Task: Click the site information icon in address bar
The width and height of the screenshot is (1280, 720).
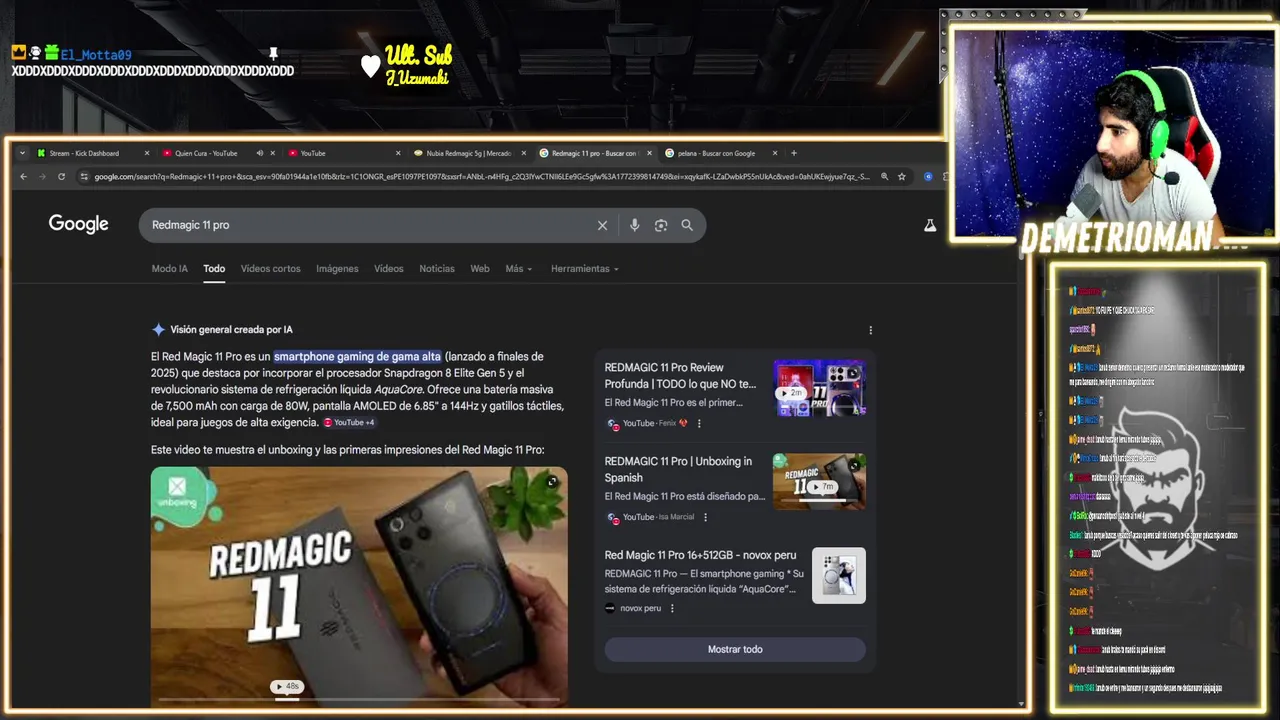Action: (84, 177)
